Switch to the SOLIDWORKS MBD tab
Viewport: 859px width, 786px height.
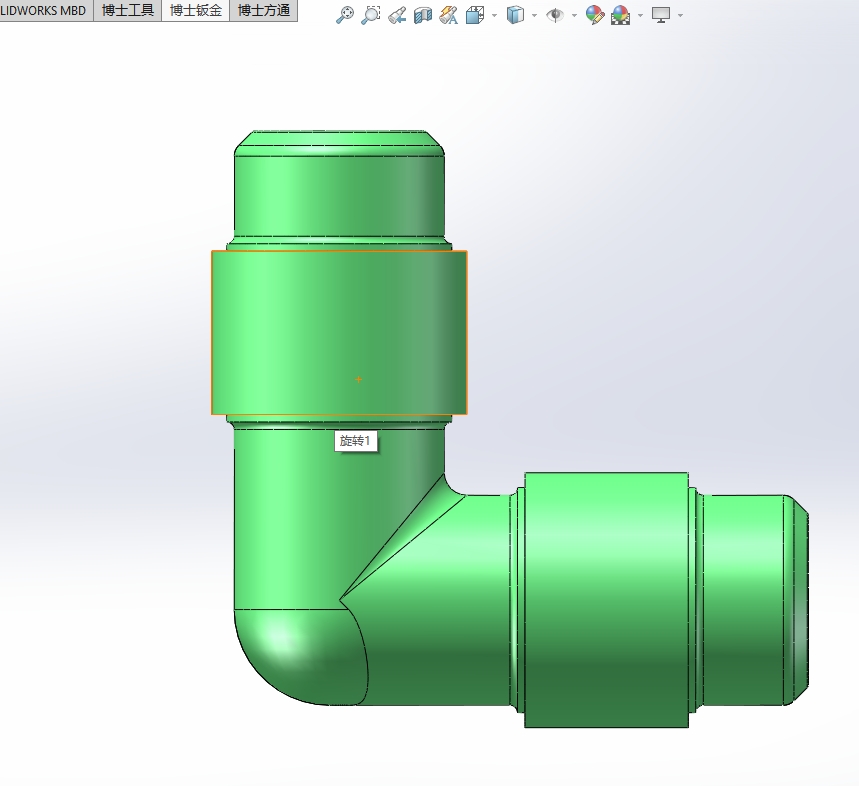tap(46, 10)
